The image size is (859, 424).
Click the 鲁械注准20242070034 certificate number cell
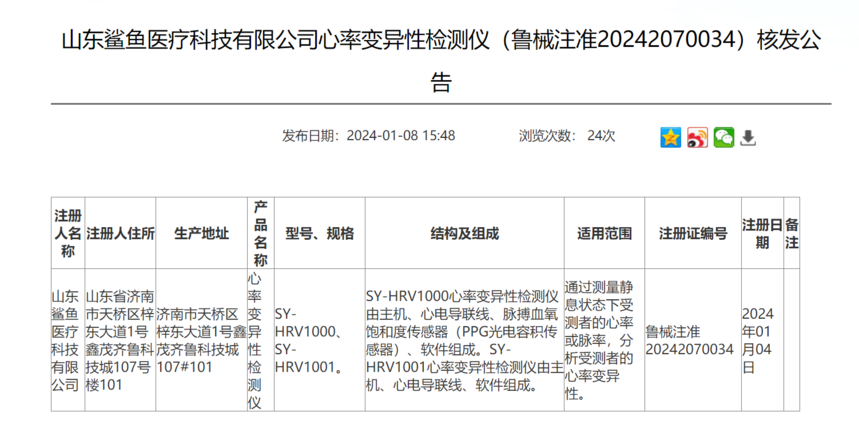(693, 340)
